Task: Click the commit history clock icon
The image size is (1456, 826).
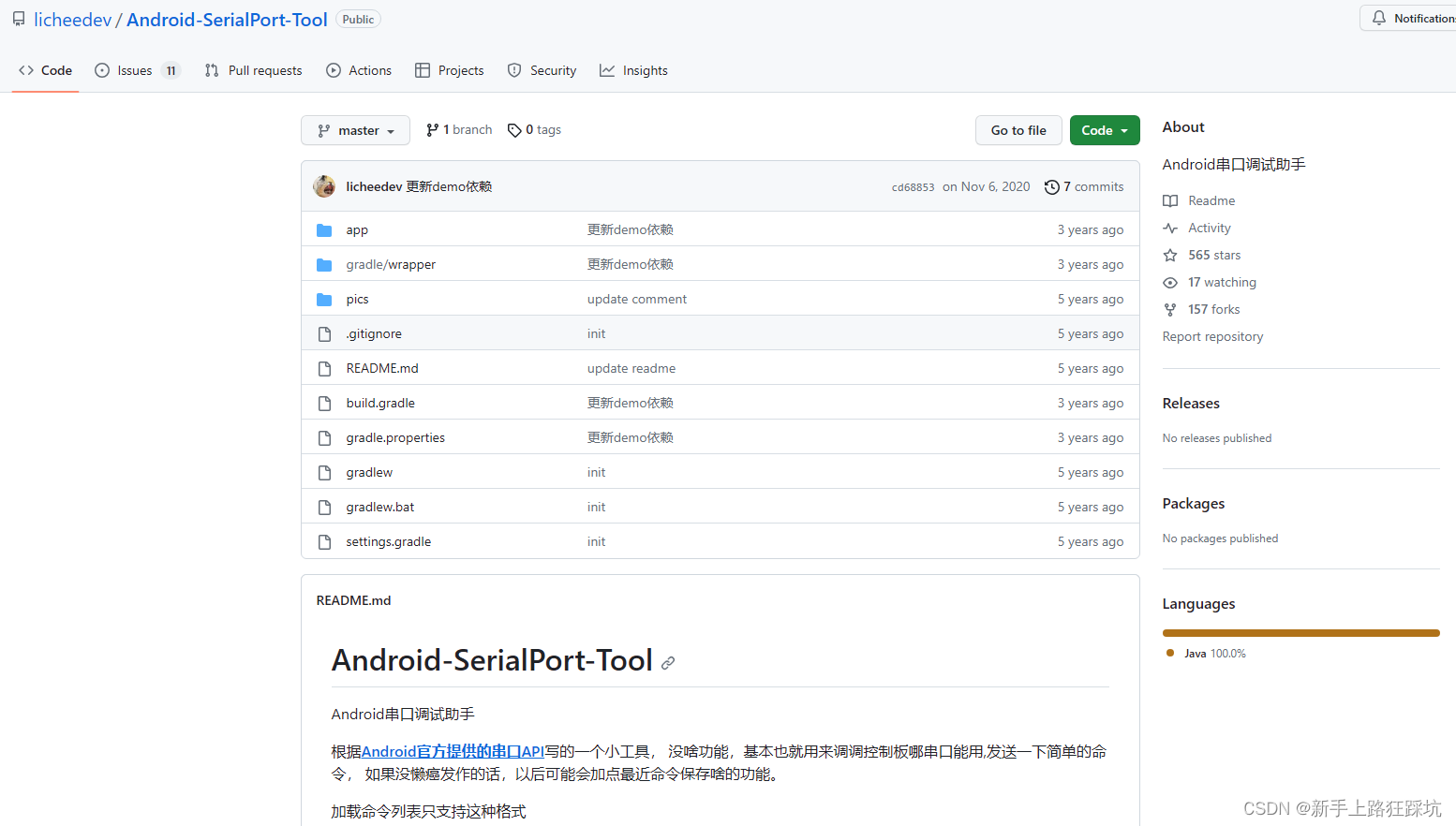Action: 1051,186
